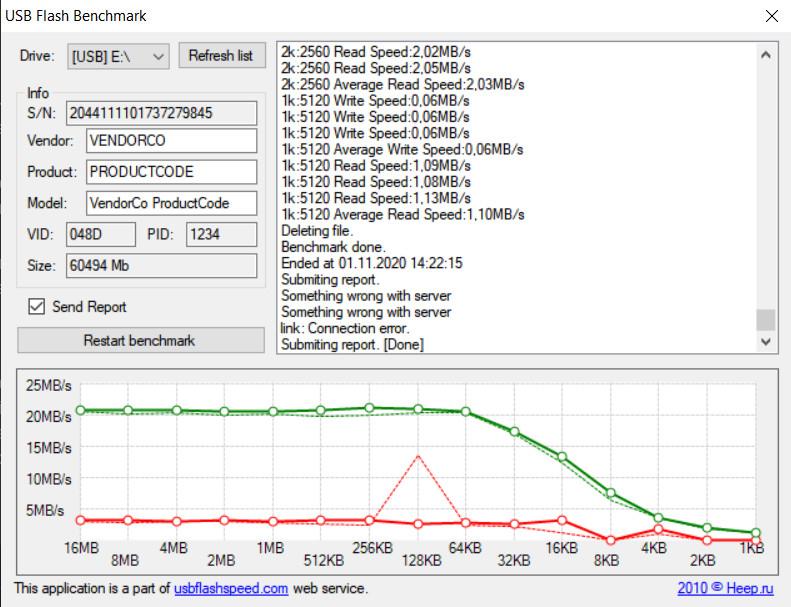791x607 pixels.
Task: Click the Restart benchmark button
Action: point(141,341)
